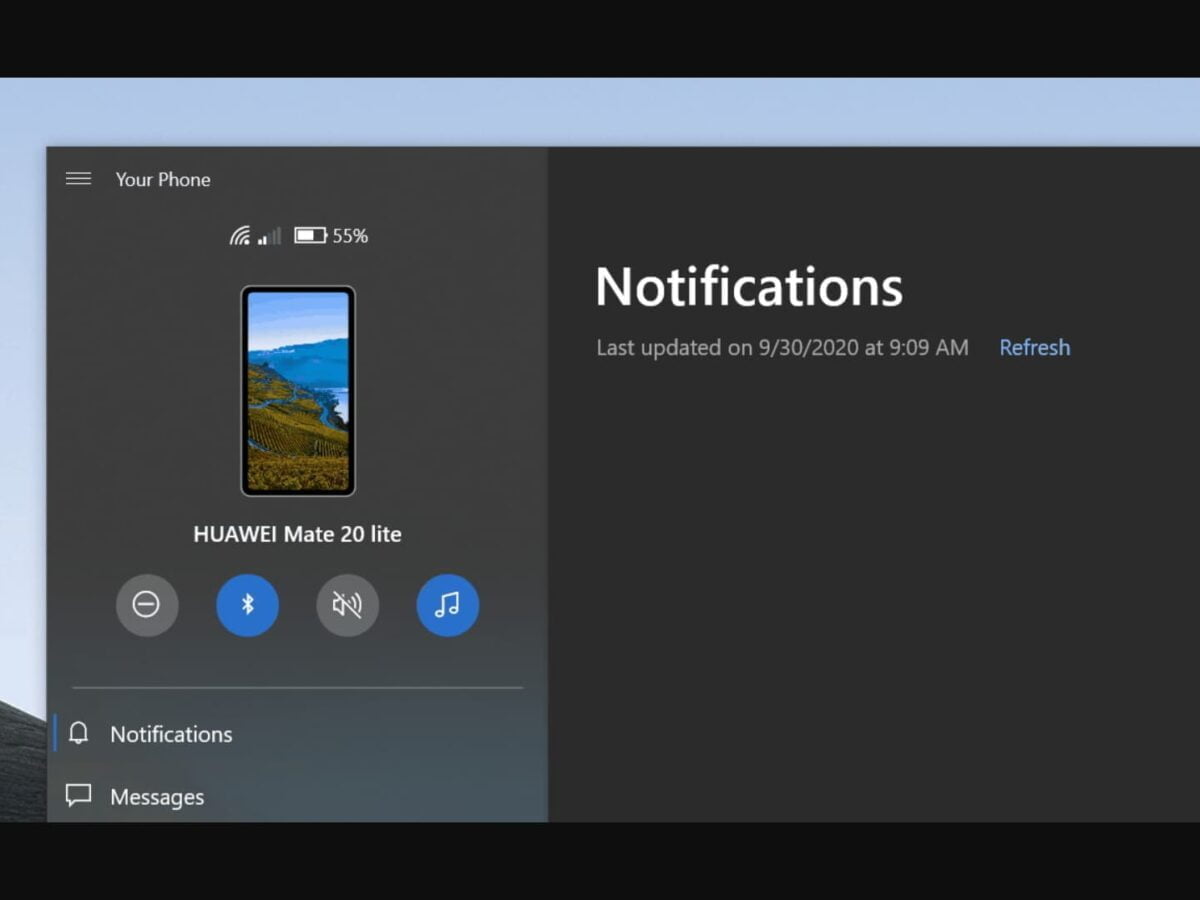The height and width of the screenshot is (900, 1200).
Task: Toggle Do Not Disturb on the phone
Action: pos(147,605)
